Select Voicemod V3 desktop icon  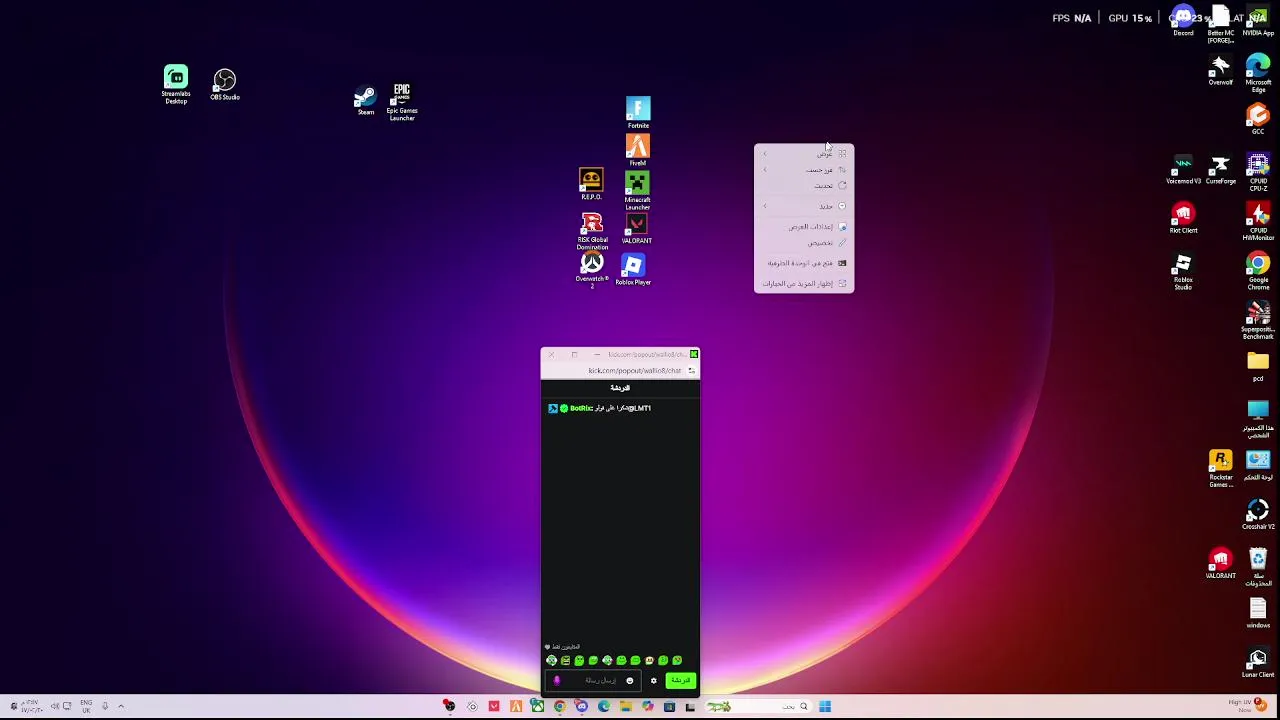pos(1183,170)
